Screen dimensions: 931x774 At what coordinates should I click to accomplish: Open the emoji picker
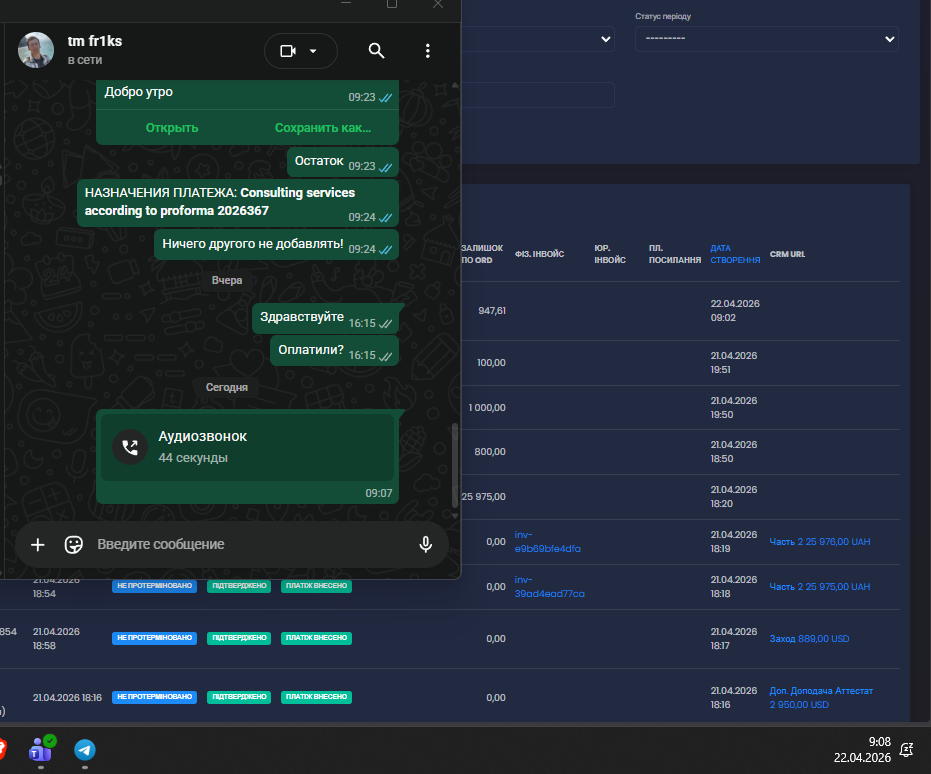(74, 544)
